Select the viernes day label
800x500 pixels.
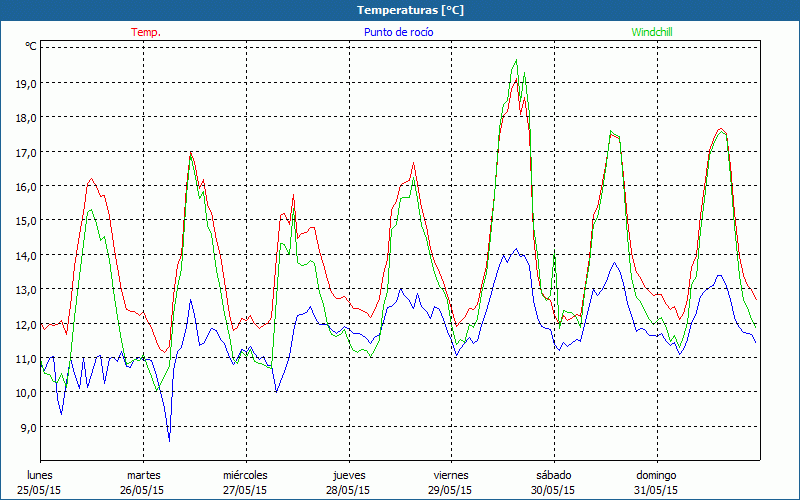click(x=451, y=475)
